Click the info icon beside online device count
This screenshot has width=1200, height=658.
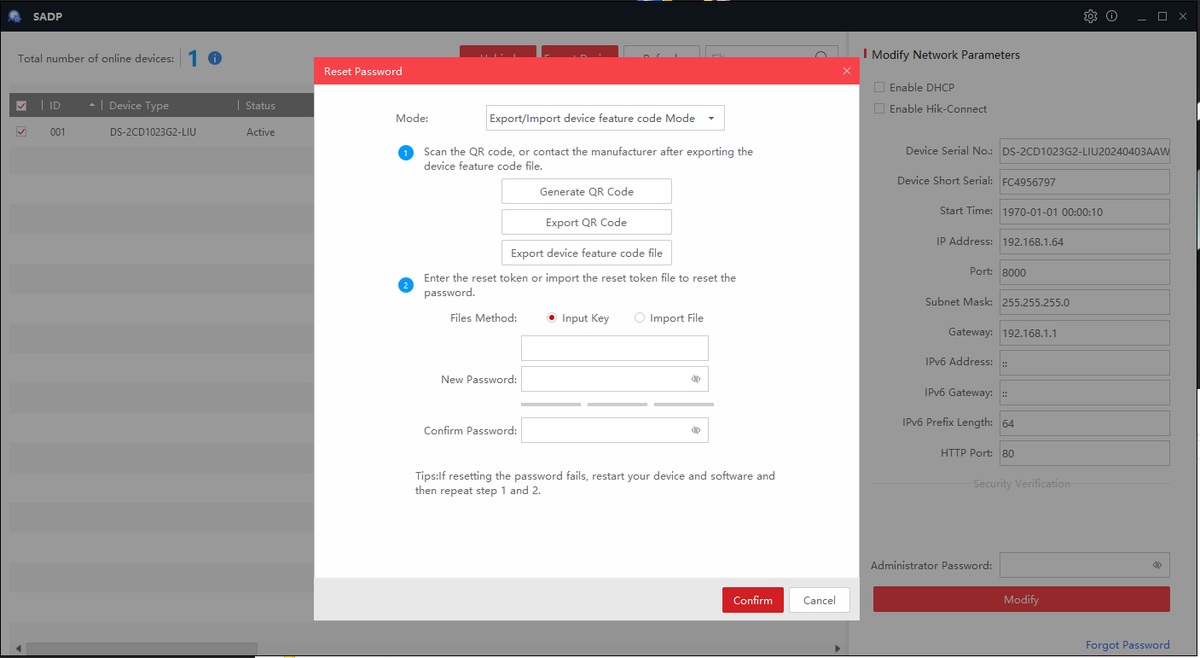[x=214, y=58]
